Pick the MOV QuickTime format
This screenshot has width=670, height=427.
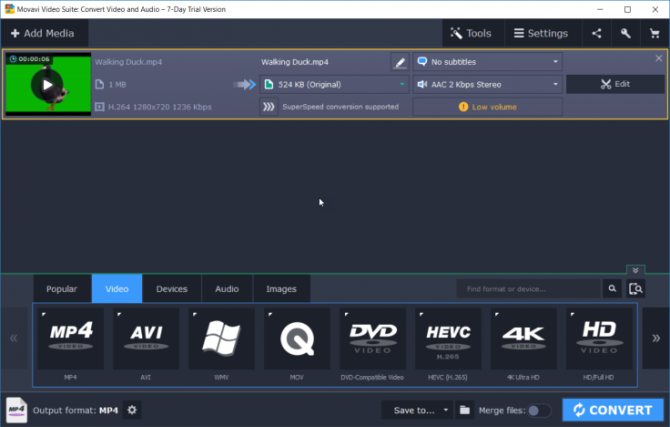(297, 339)
